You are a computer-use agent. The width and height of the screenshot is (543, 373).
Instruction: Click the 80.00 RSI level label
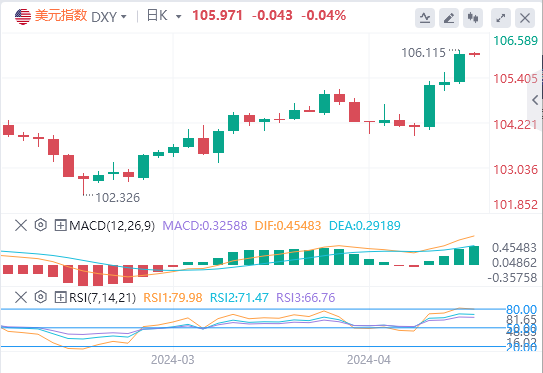[x=521, y=309]
